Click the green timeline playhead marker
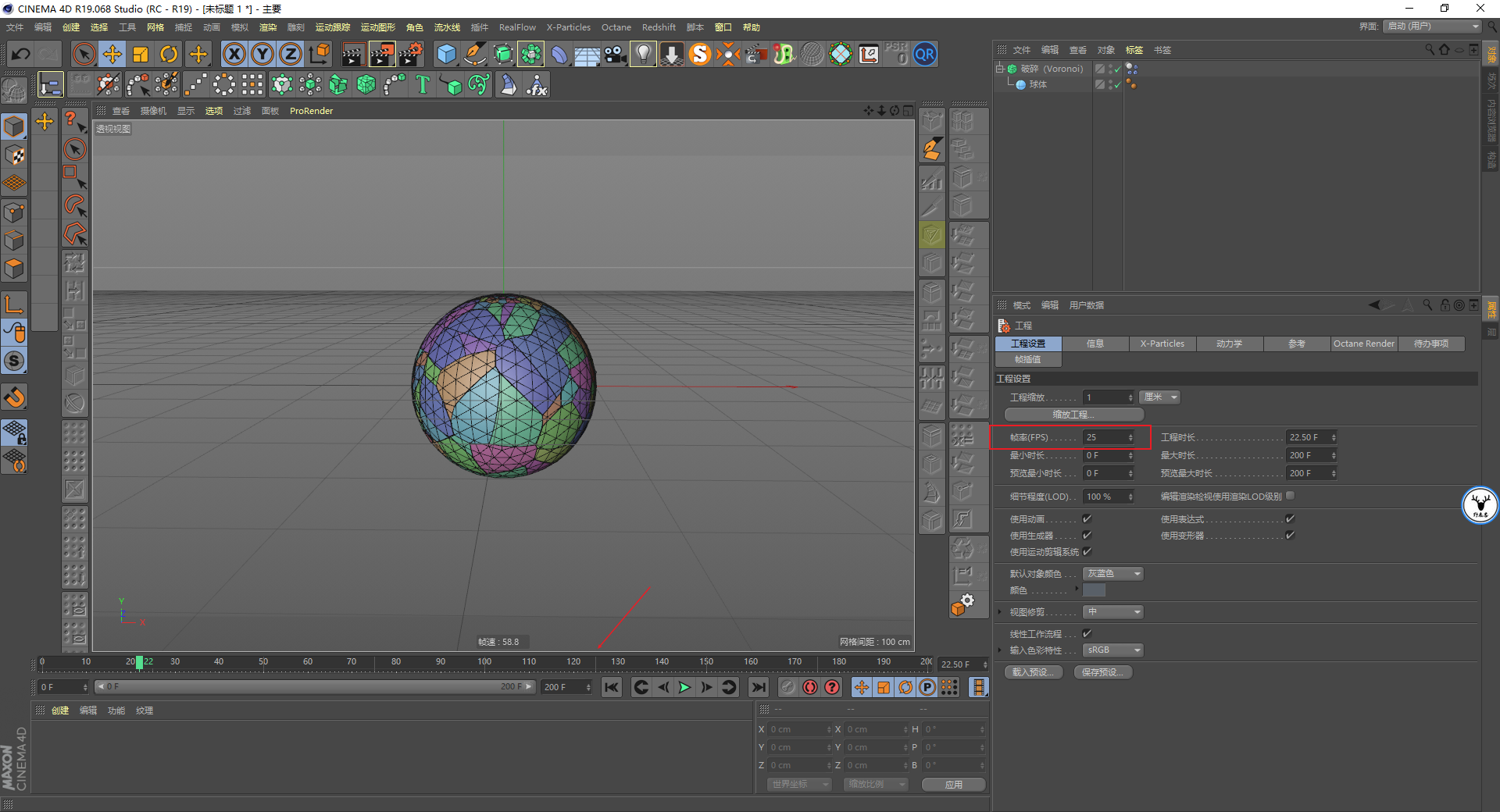Image resolution: width=1500 pixels, height=812 pixels. pyautogui.click(x=139, y=662)
